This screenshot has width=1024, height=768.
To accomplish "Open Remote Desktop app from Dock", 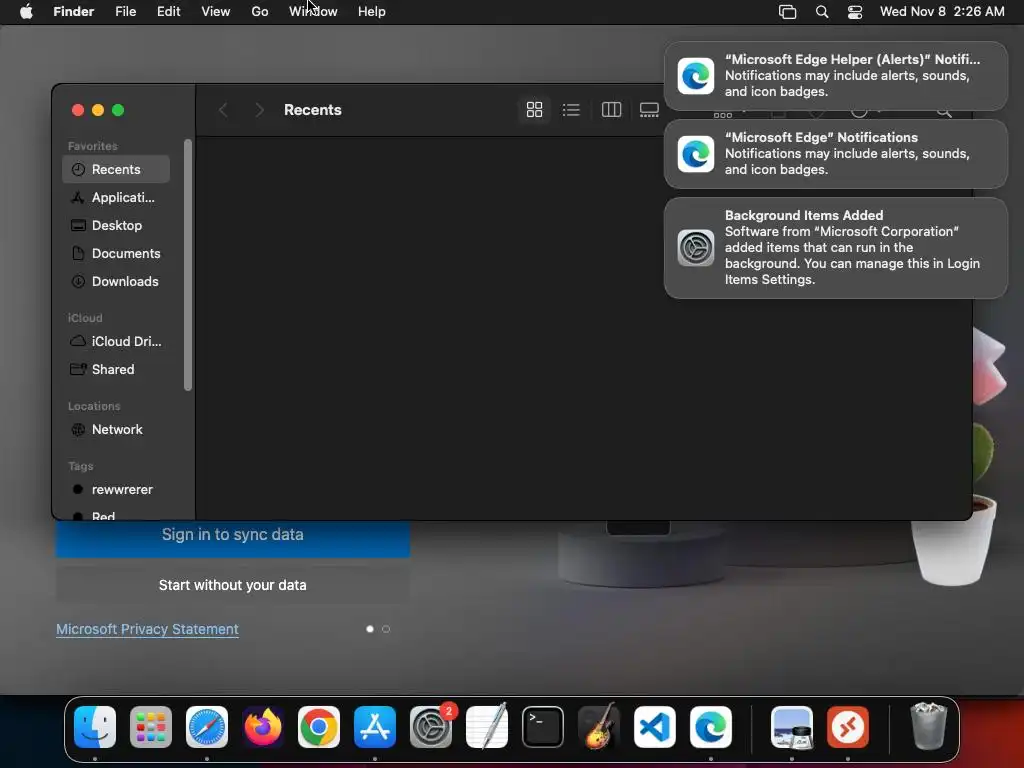I will pyautogui.click(x=848, y=727).
